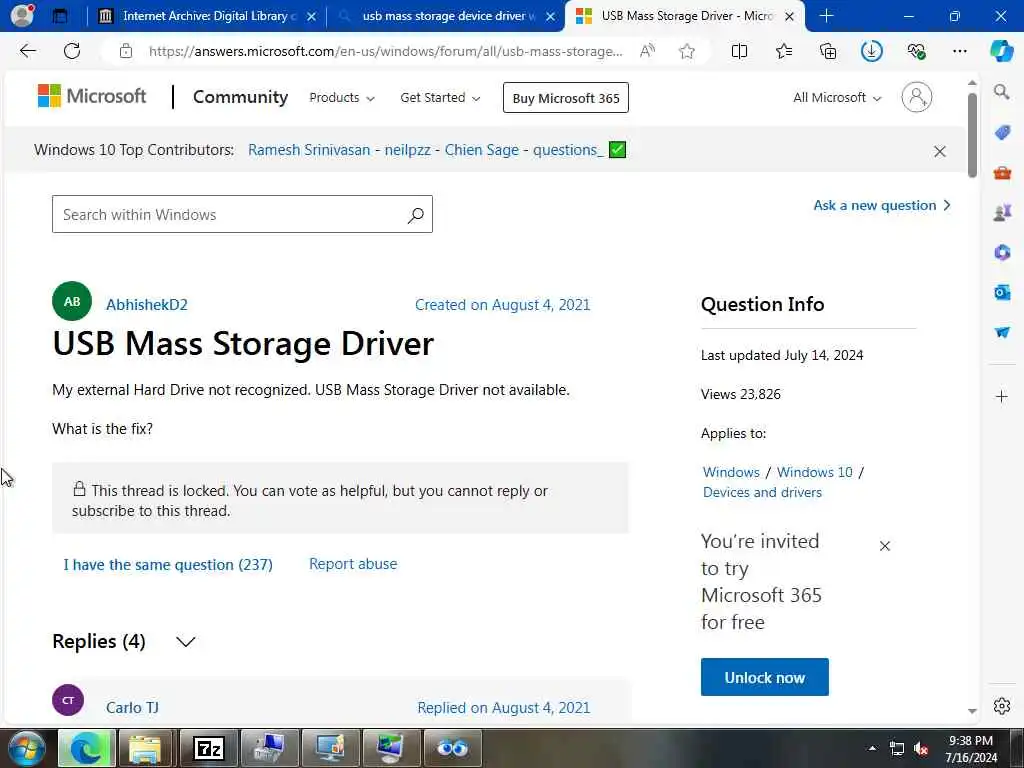Open Edge Settings and more menu
The height and width of the screenshot is (768, 1024).
pyautogui.click(x=959, y=51)
